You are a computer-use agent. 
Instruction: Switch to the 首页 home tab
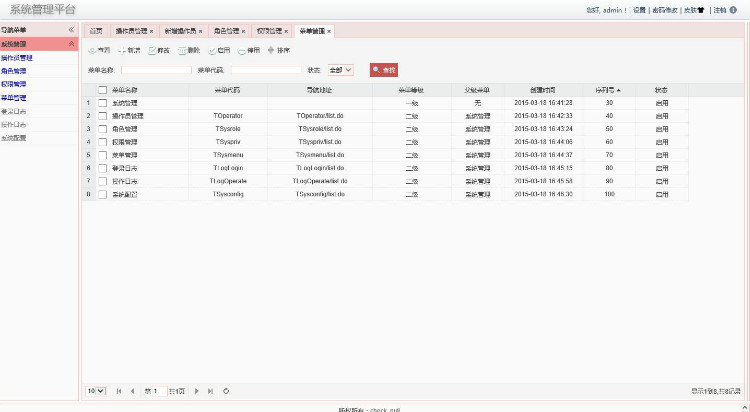96,31
